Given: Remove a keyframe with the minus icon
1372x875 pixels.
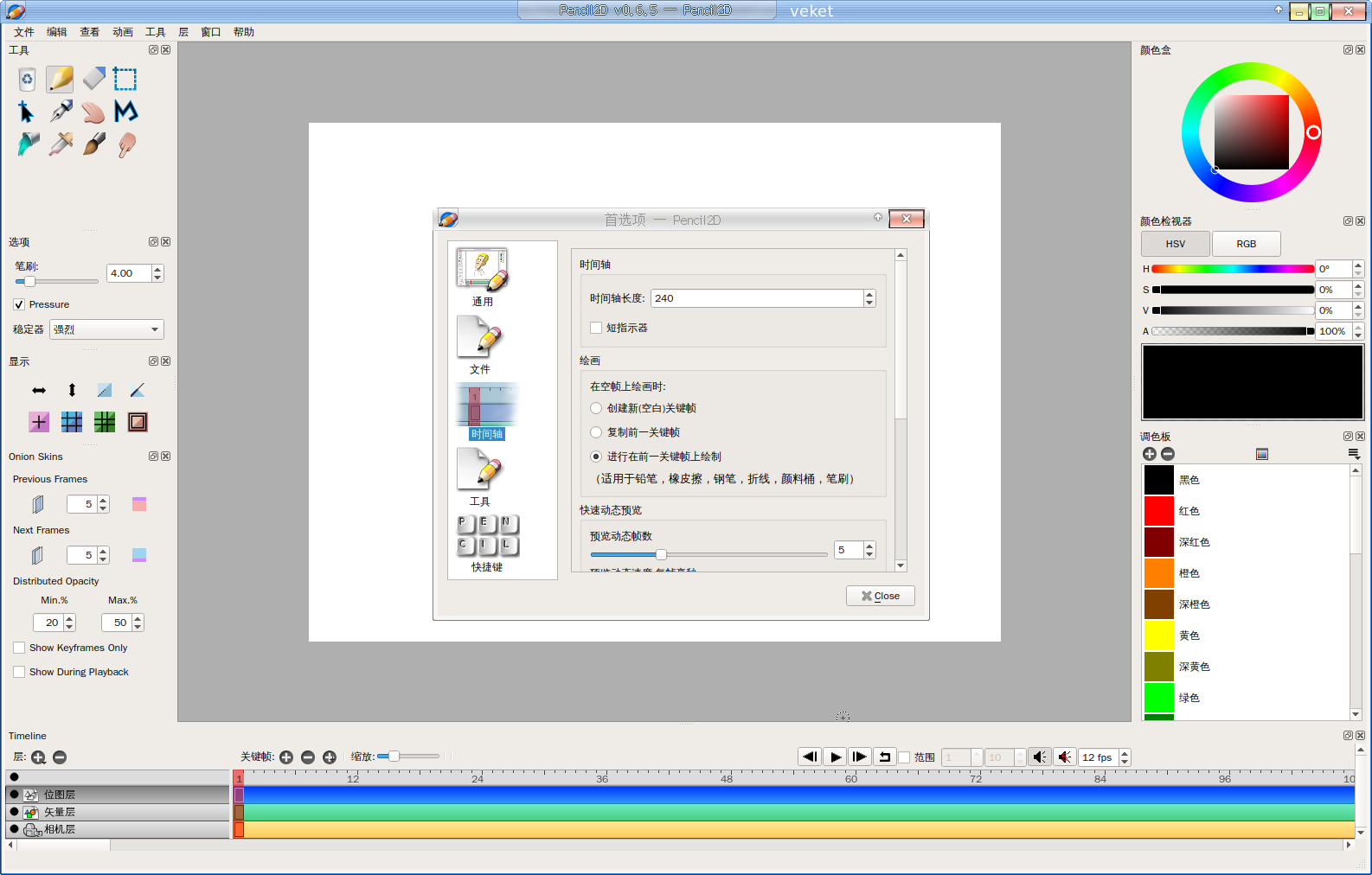Looking at the screenshot, I should click(x=308, y=757).
